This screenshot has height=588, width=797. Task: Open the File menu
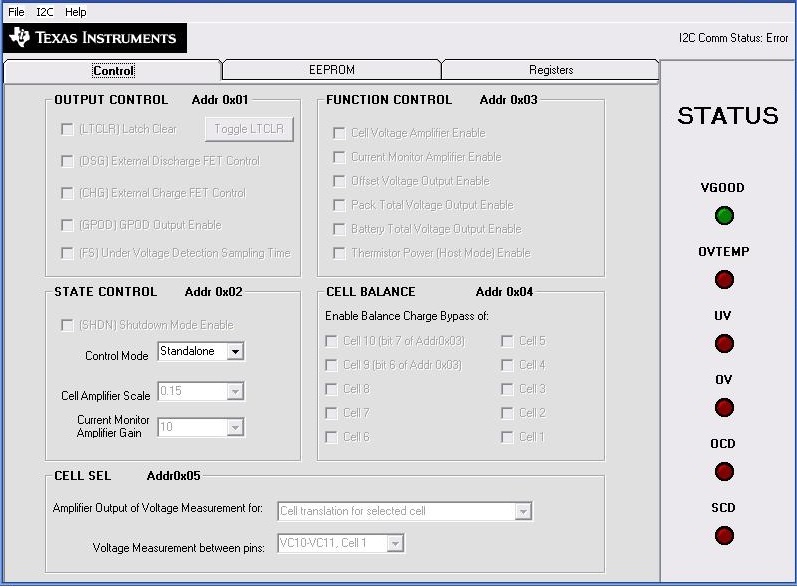tap(16, 12)
